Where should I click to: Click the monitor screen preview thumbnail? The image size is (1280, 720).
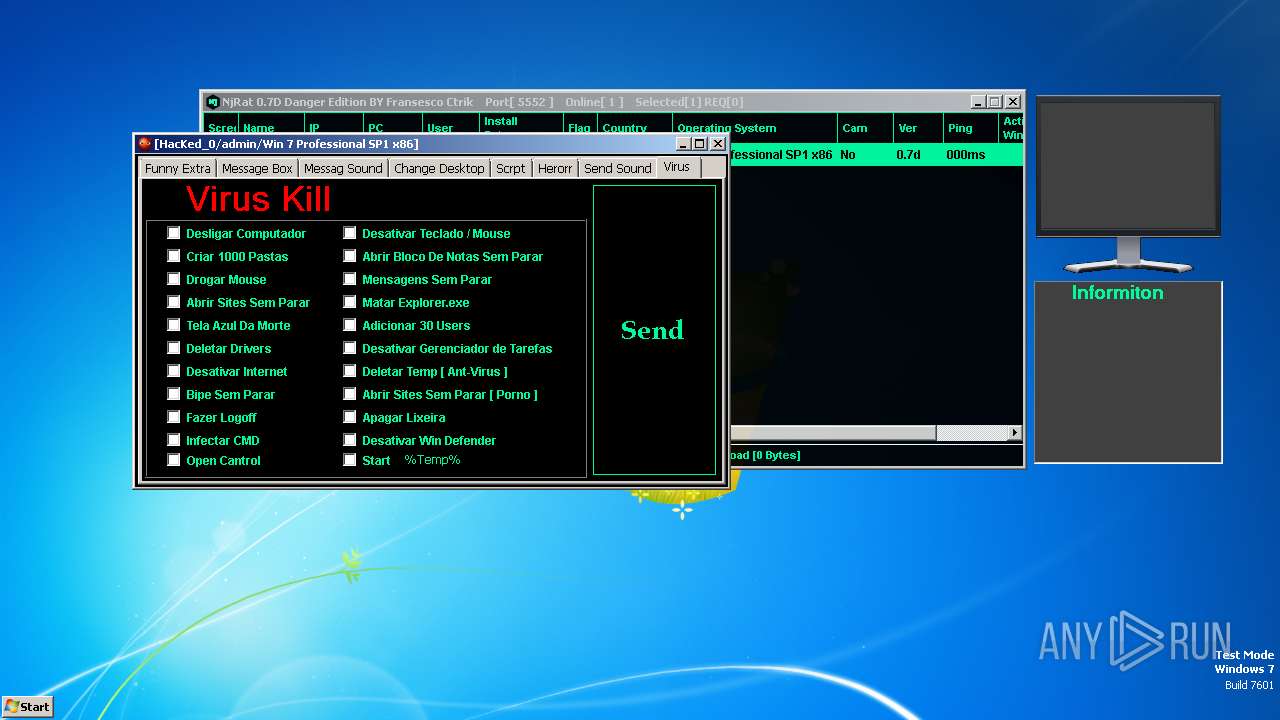pos(1128,166)
